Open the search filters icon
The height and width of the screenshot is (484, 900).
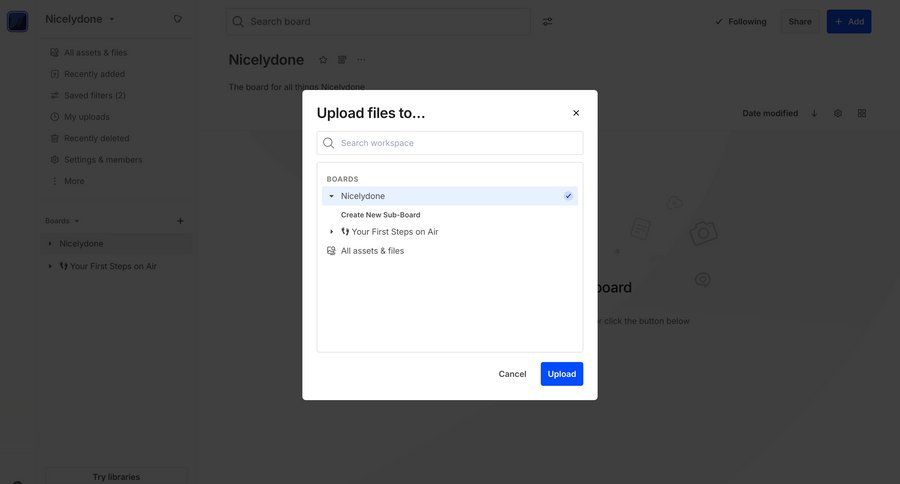pyautogui.click(x=548, y=22)
